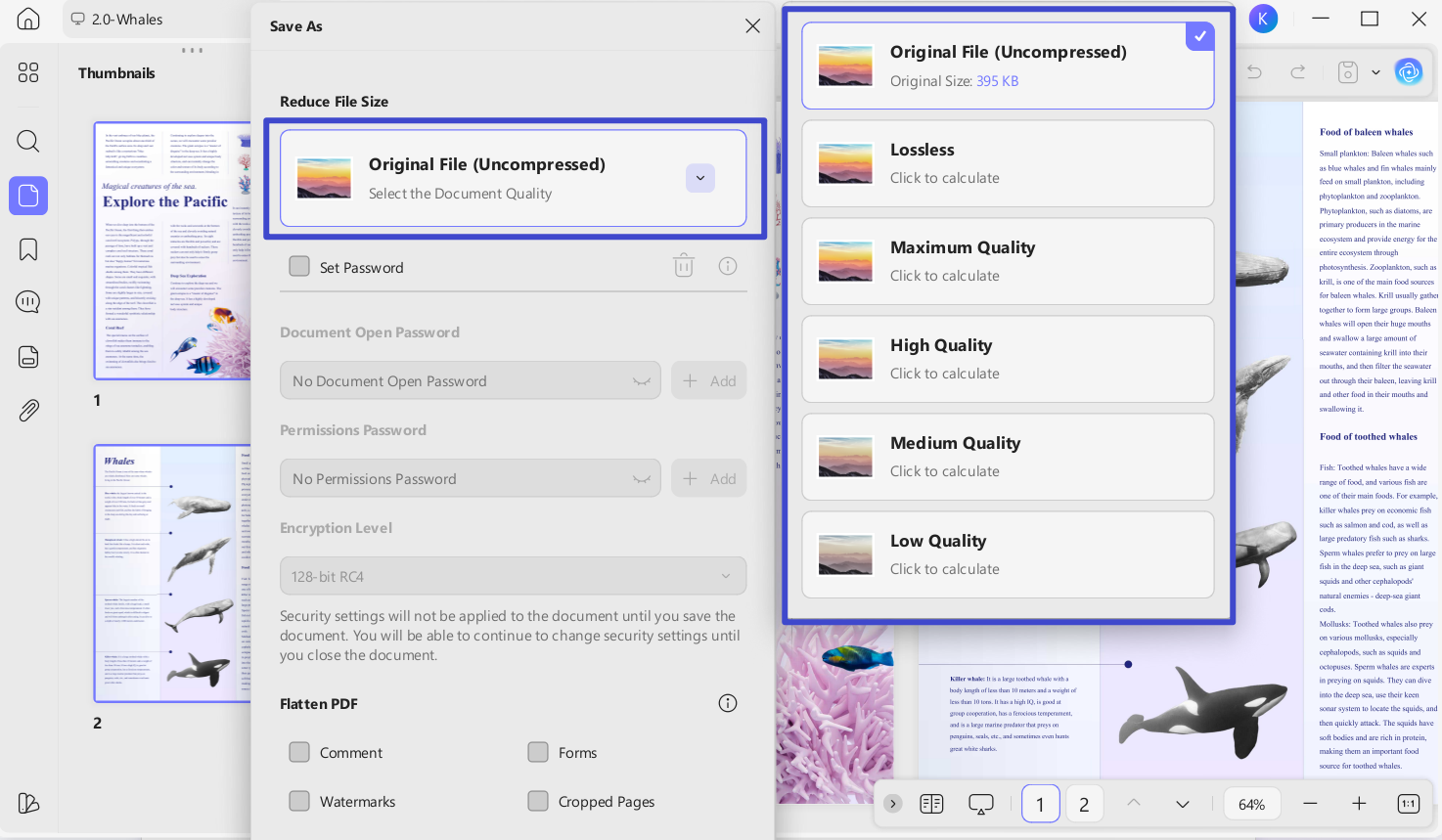Select the page thumbnails panel icon
The height and width of the screenshot is (840, 1442).
[28, 196]
